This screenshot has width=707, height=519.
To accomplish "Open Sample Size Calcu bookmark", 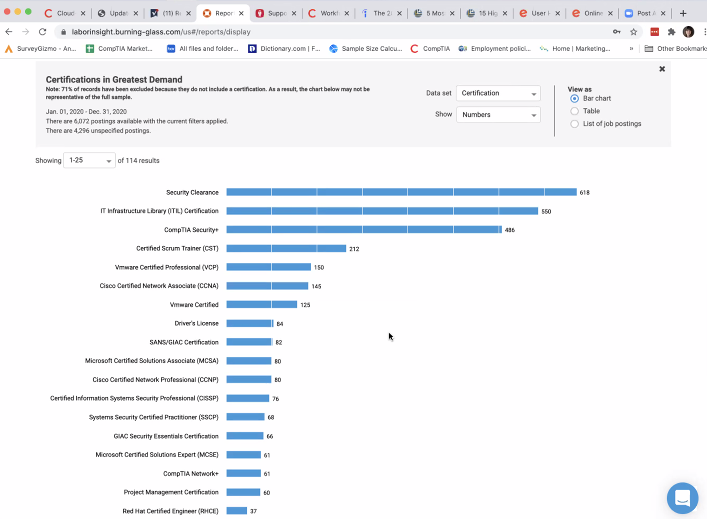I will click(366, 48).
